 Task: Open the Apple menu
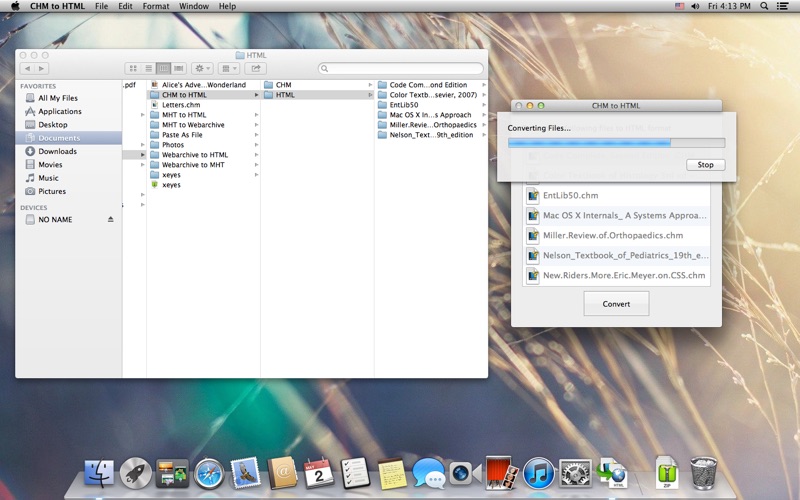click(x=15, y=6)
